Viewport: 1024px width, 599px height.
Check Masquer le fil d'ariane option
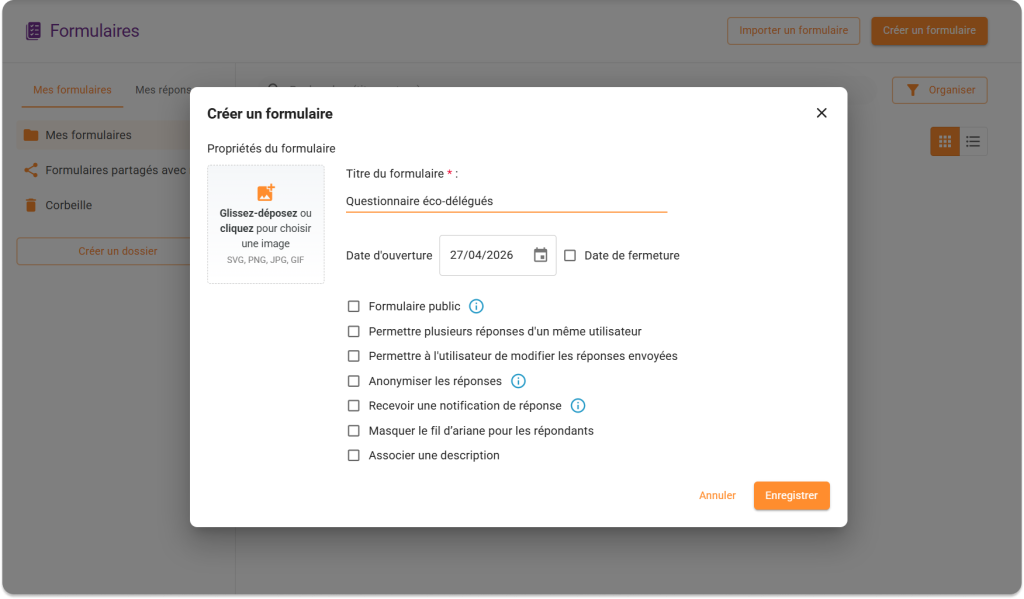coord(353,431)
